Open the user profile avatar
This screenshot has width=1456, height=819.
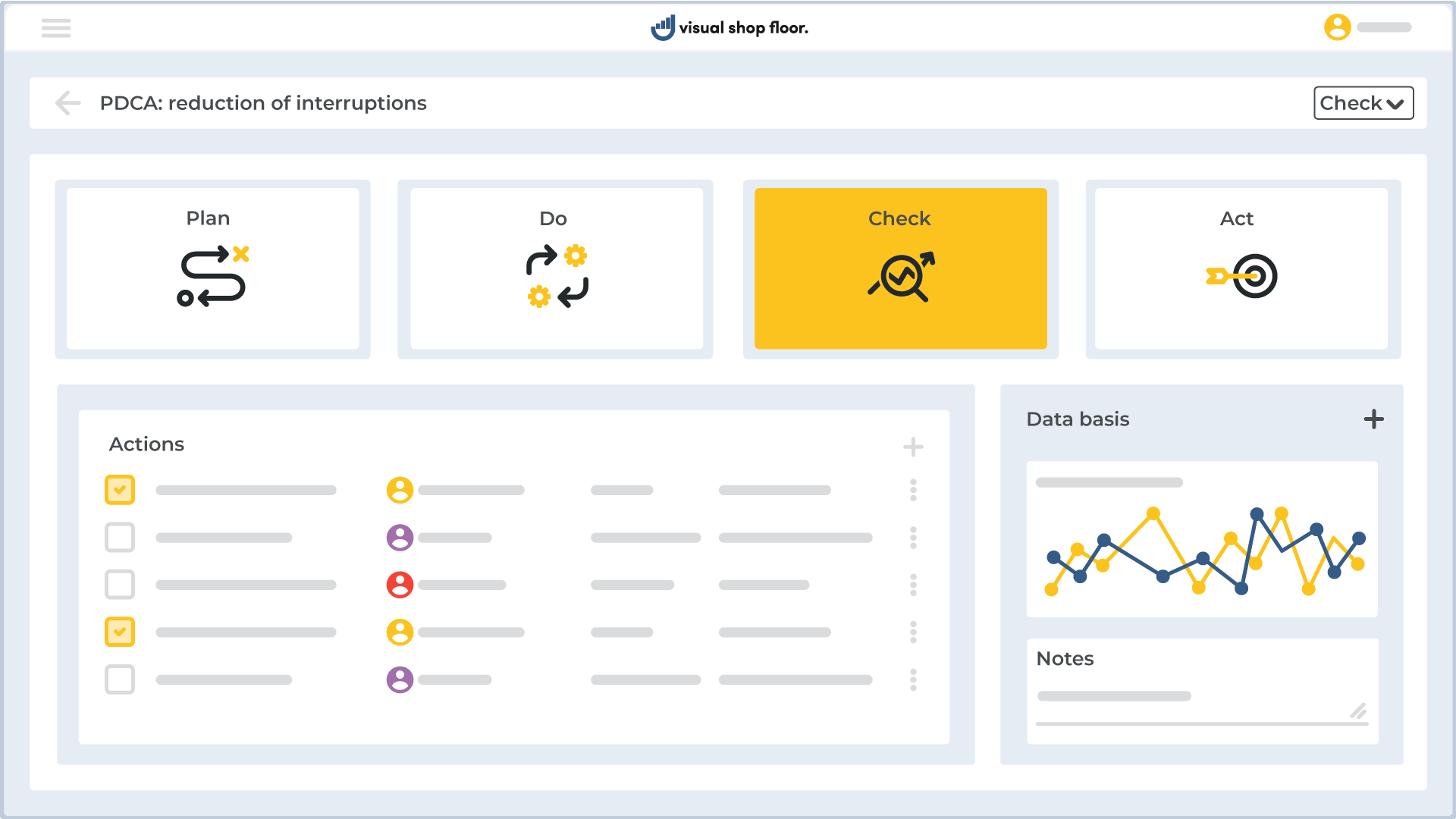pyautogui.click(x=1337, y=27)
